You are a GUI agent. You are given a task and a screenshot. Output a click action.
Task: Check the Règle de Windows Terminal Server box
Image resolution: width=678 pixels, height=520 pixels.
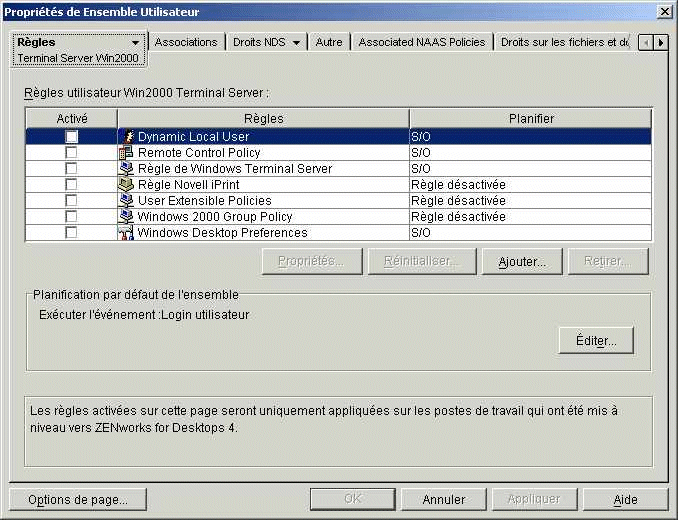[71, 169]
